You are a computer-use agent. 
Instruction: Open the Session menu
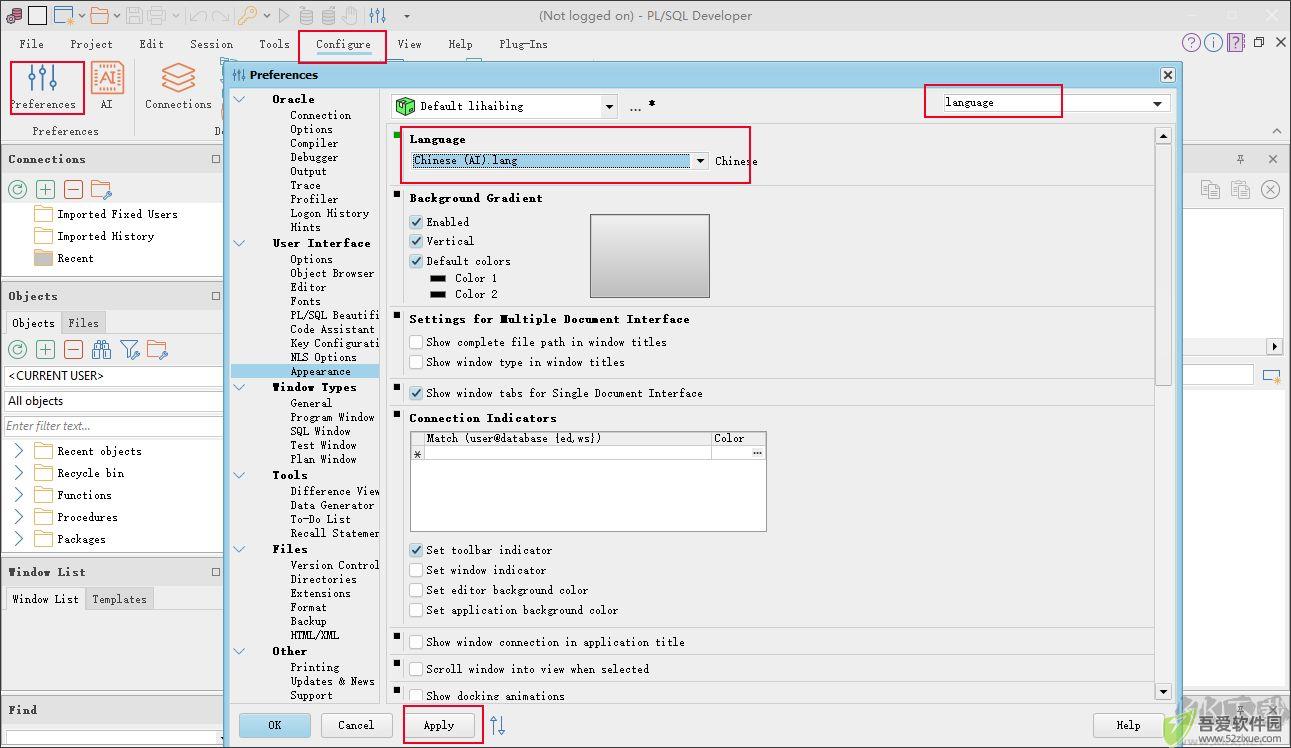point(211,44)
